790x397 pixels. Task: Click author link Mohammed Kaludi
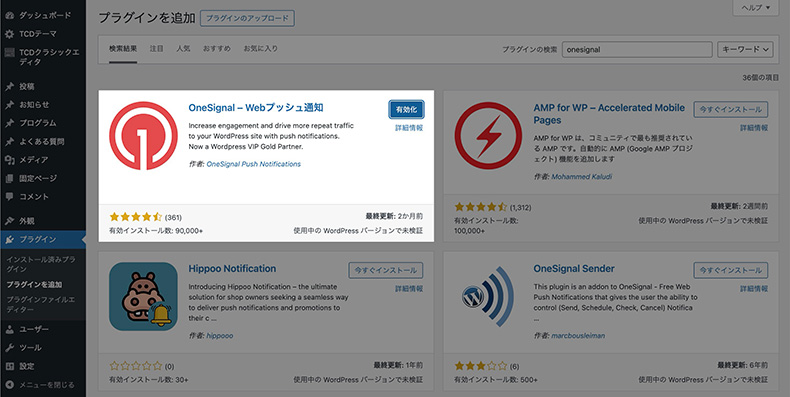581,177
